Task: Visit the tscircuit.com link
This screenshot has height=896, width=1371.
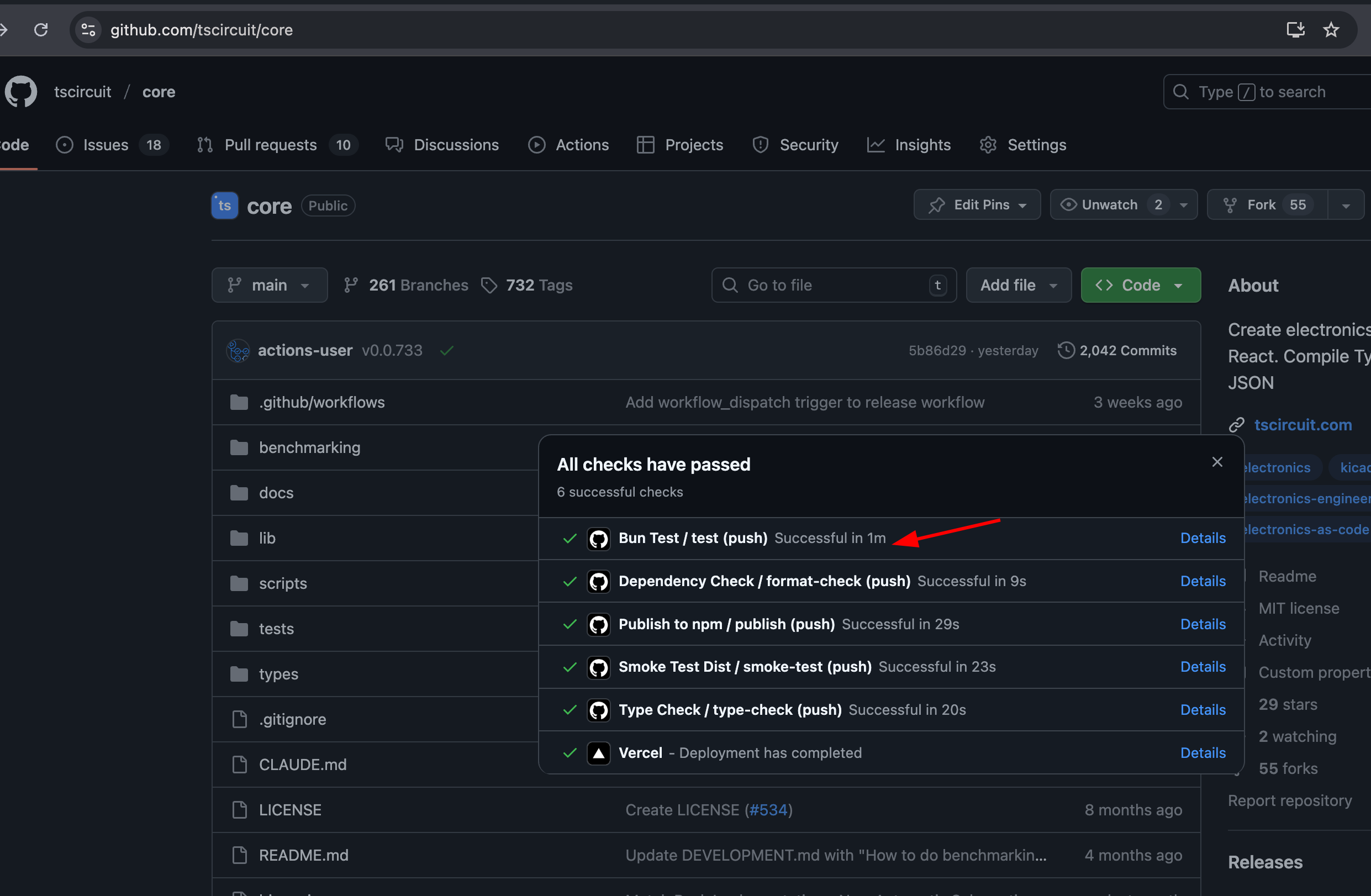Action: pyautogui.click(x=1303, y=425)
